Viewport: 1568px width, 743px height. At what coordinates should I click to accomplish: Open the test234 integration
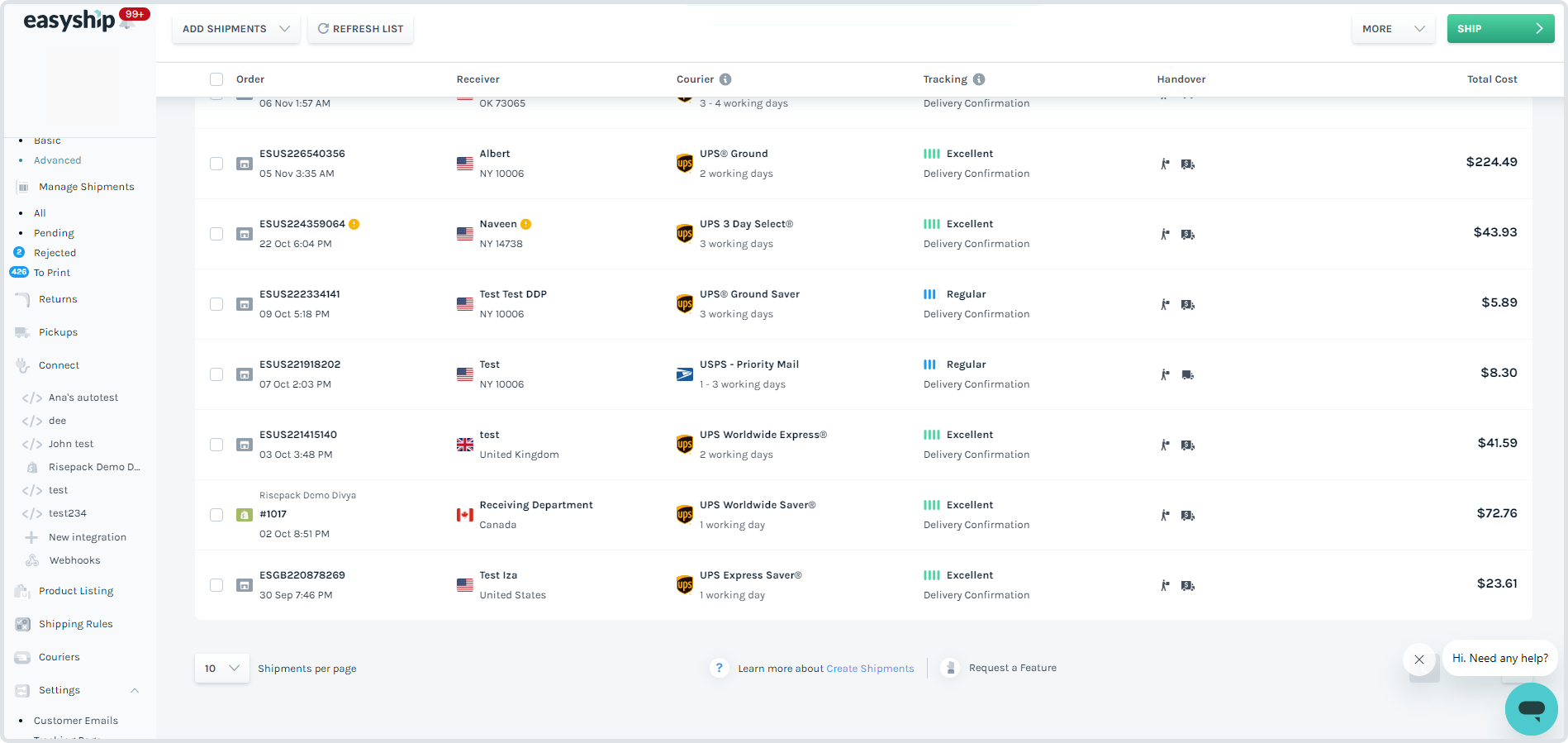67,513
